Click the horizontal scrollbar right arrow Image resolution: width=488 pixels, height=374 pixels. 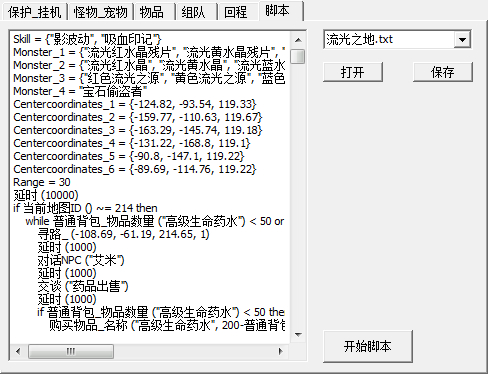coord(281,351)
